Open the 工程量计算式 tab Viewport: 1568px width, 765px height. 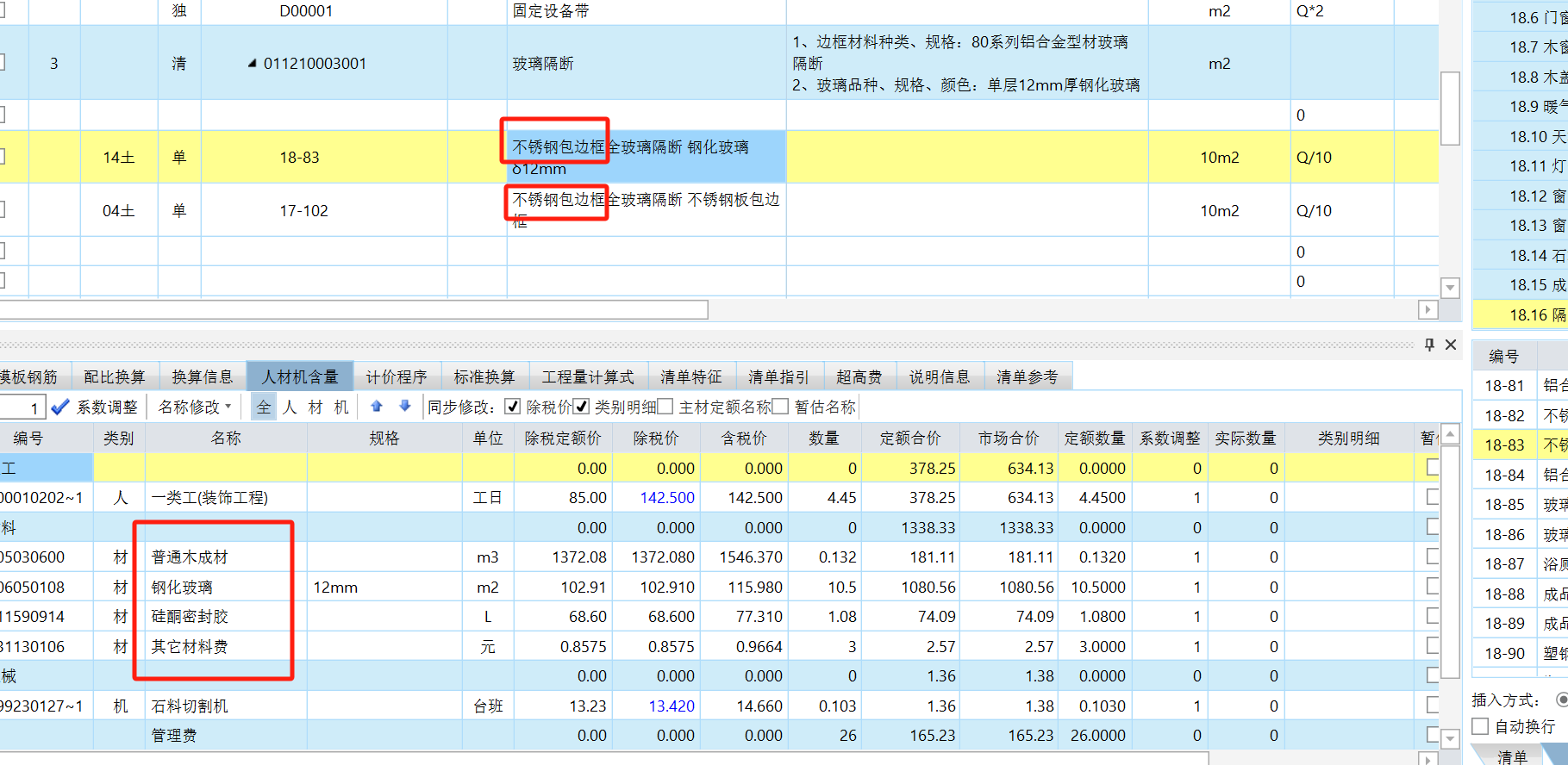pos(588,376)
